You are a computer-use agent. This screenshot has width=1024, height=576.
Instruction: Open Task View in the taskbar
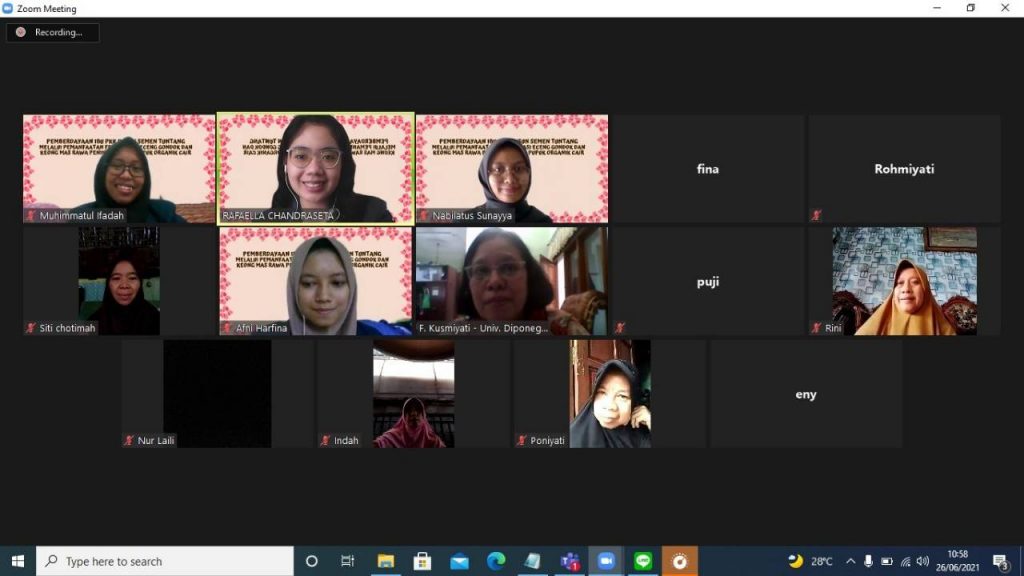[x=347, y=561]
